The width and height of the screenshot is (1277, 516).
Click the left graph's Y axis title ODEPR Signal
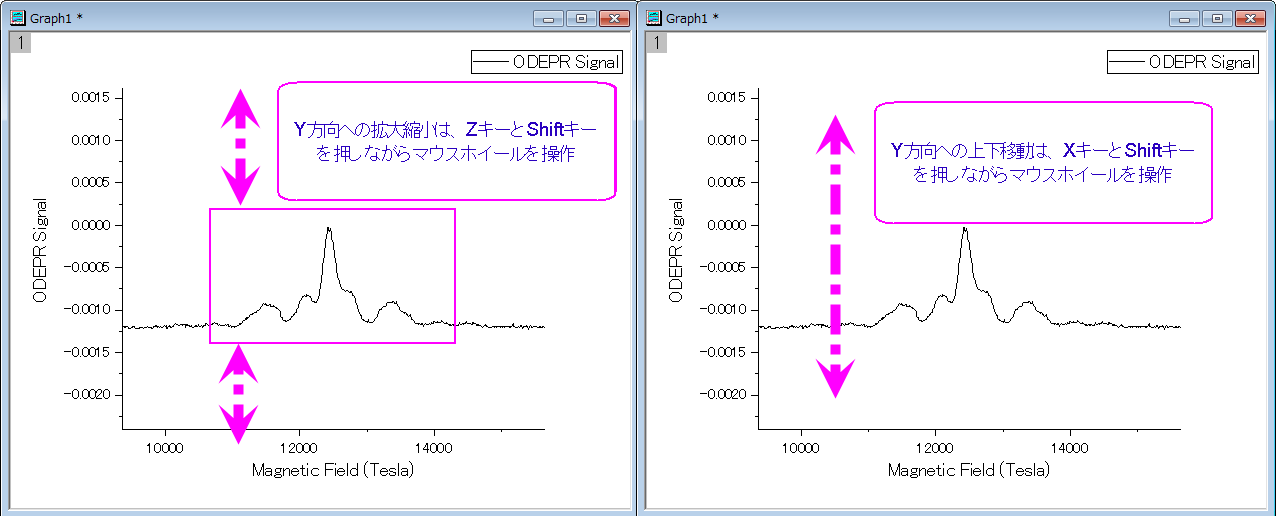pos(40,249)
